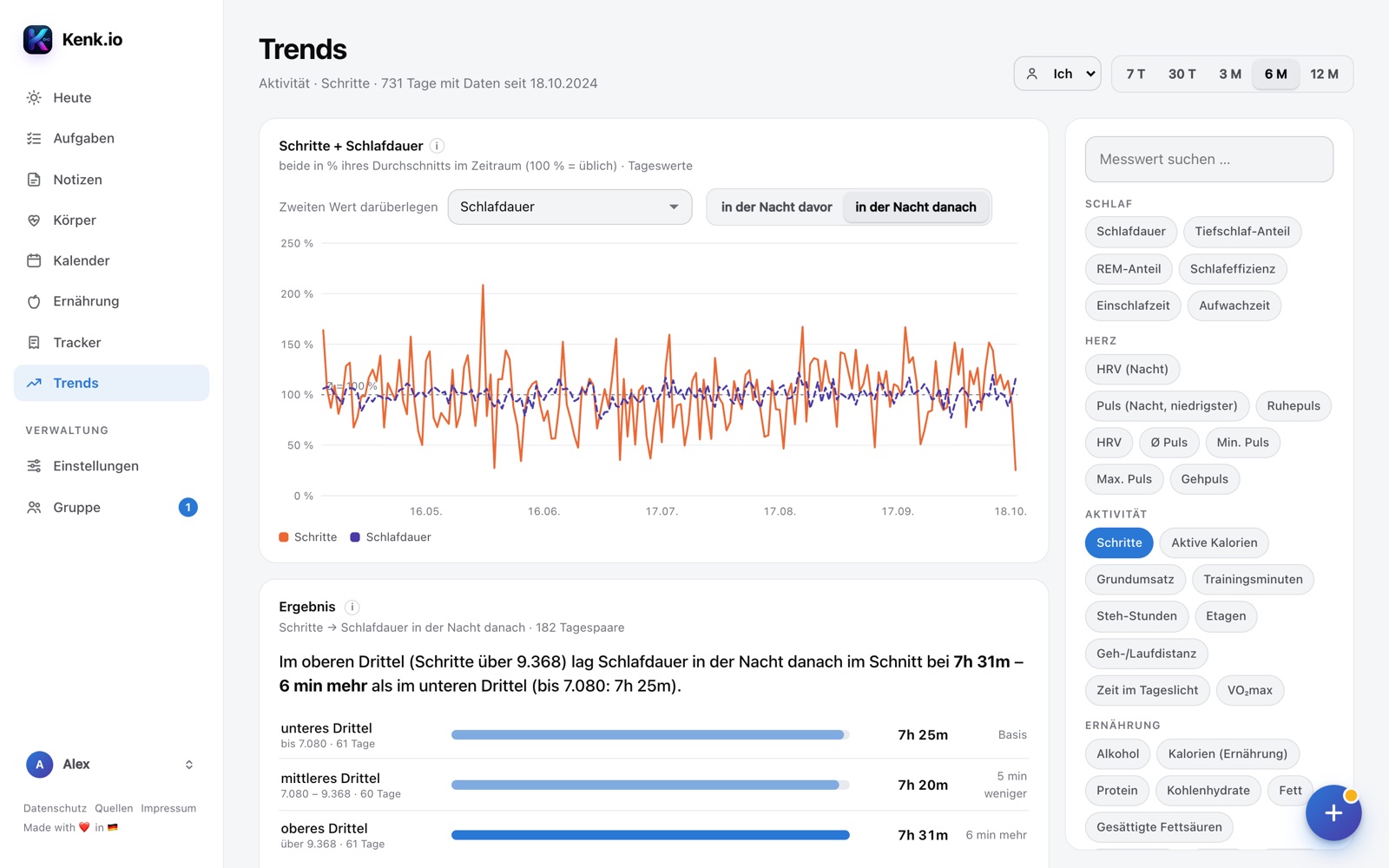Click the Alex avatar circle
Screen dimensions: 1389x868
tap(39, 765)
